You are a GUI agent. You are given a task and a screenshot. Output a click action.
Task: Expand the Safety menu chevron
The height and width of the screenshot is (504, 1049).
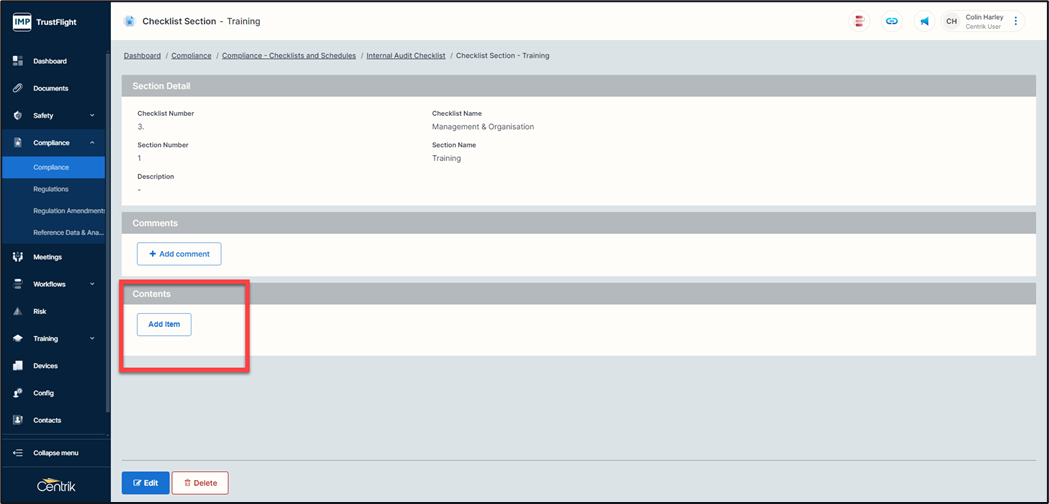tap(92, 116)
